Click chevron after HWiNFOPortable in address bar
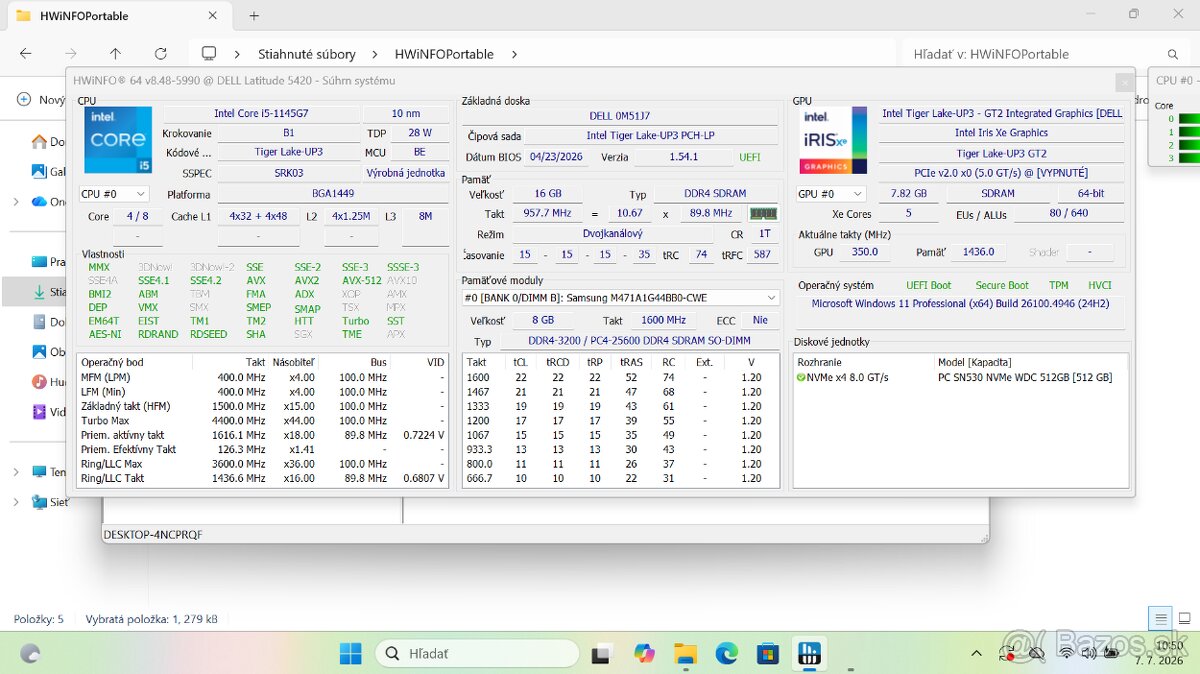Image resolution: width=1200 pixels, height=674 pixels. click(514, 54)
